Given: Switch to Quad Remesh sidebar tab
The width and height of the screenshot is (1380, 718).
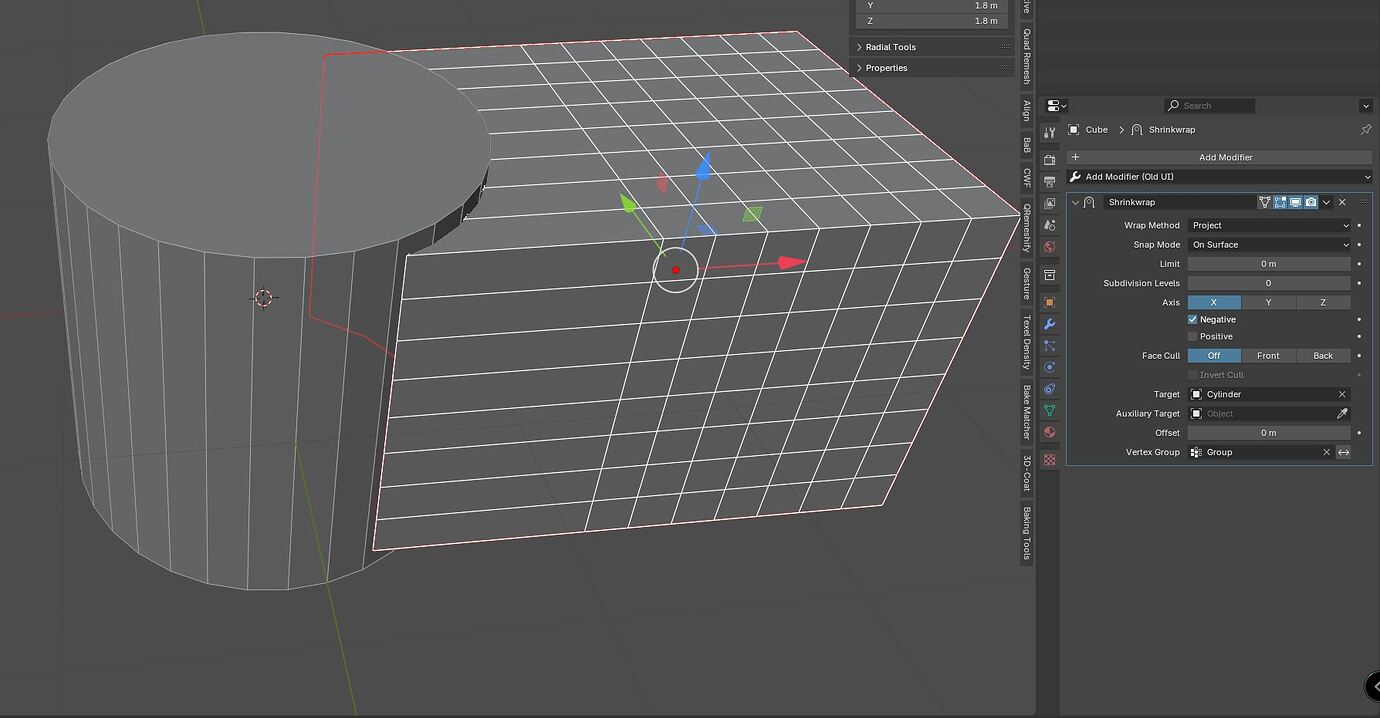Looking at the screenshot, I should pos(1026,54).
